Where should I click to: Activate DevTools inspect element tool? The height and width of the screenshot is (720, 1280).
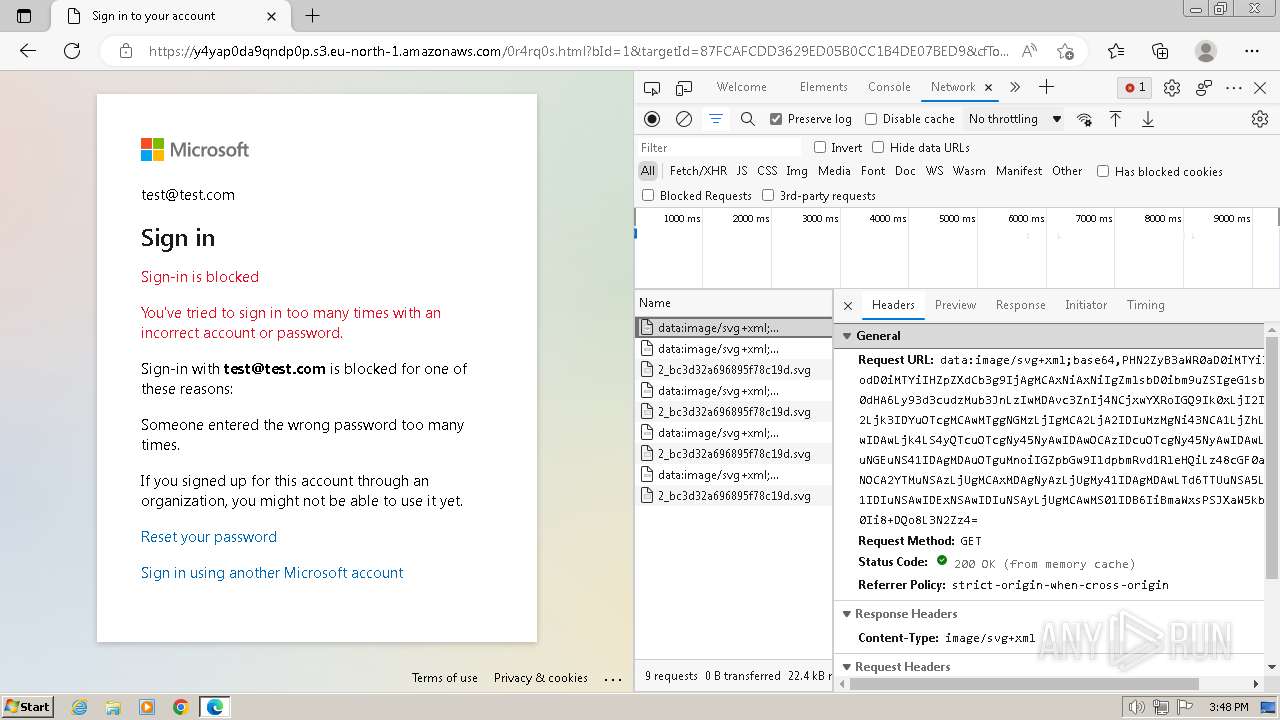(652, 88)
